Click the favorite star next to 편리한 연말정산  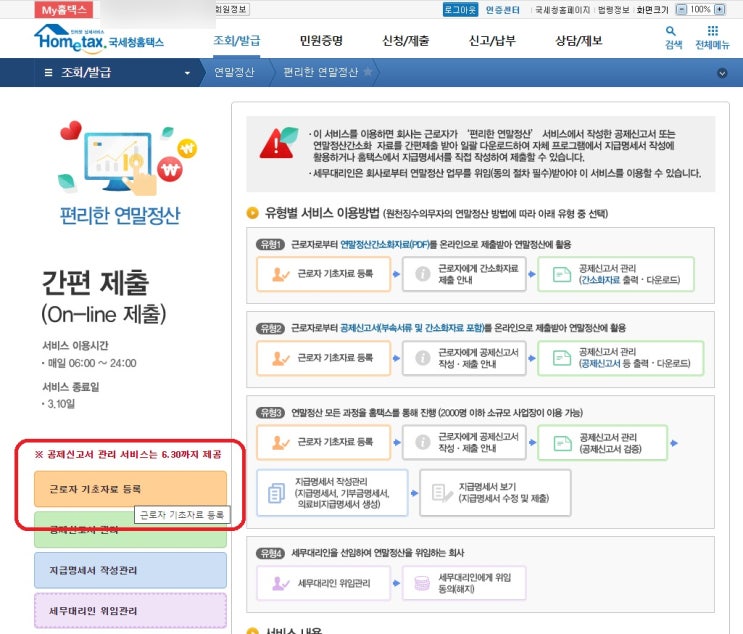[x=367, y=72]
